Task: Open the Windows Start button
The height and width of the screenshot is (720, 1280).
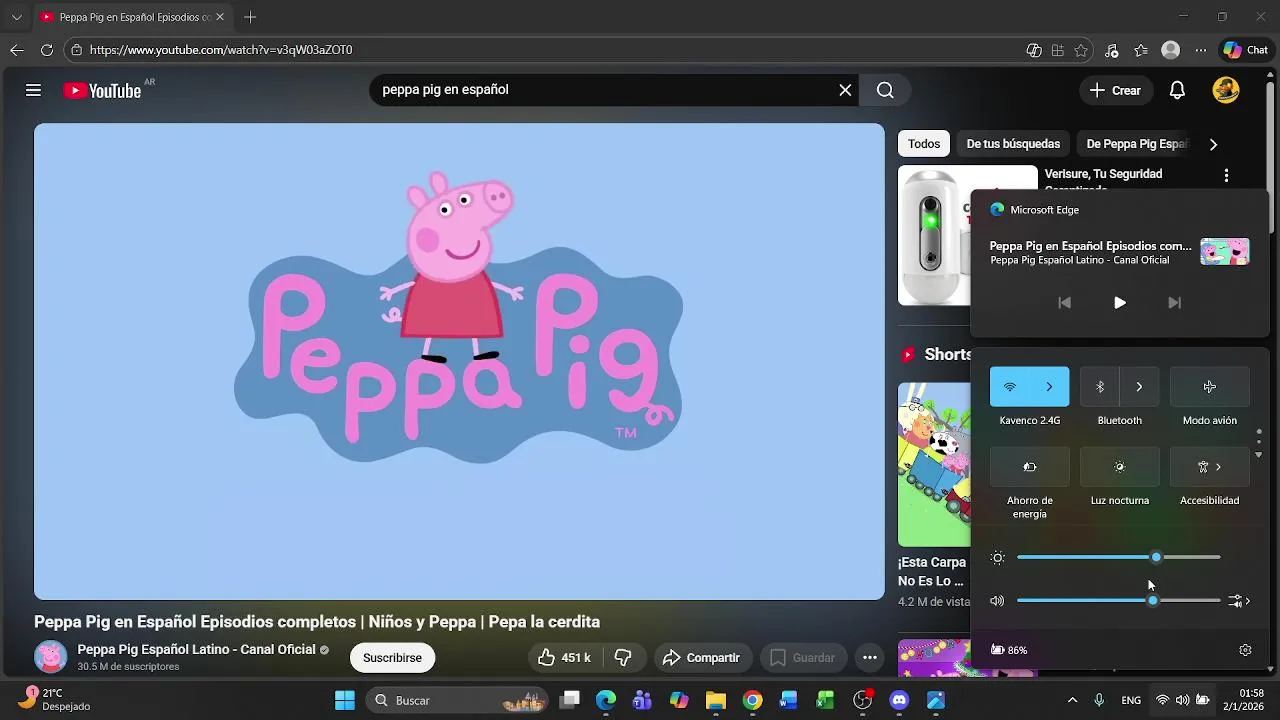Action: (x=345, y=701)
